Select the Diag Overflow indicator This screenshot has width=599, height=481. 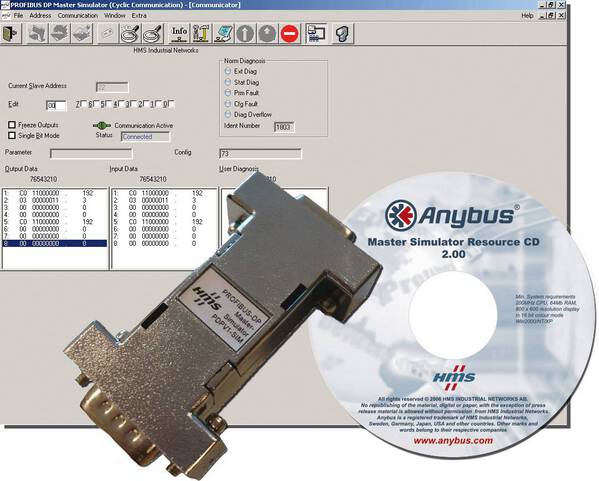(228, 114)
